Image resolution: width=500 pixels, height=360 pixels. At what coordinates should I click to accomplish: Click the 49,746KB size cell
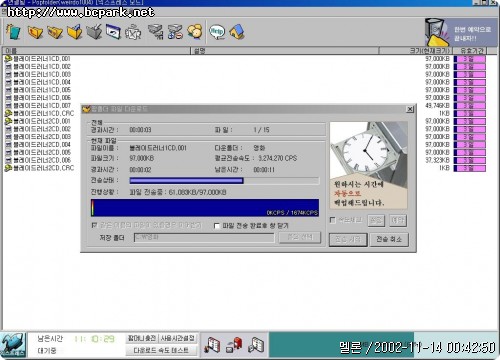(438, 106)
